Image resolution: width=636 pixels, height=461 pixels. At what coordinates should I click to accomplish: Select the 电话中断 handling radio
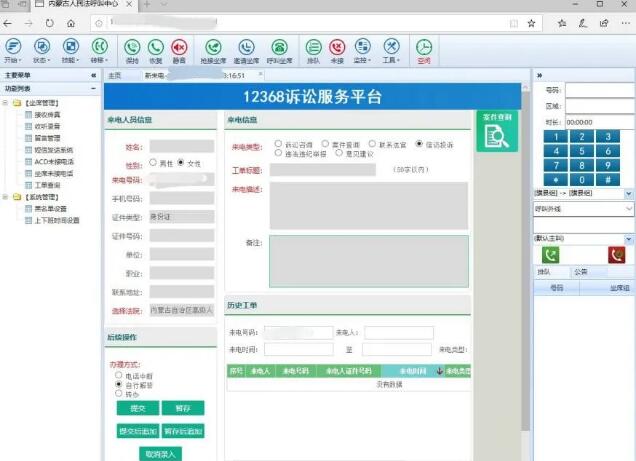[118, 375]
